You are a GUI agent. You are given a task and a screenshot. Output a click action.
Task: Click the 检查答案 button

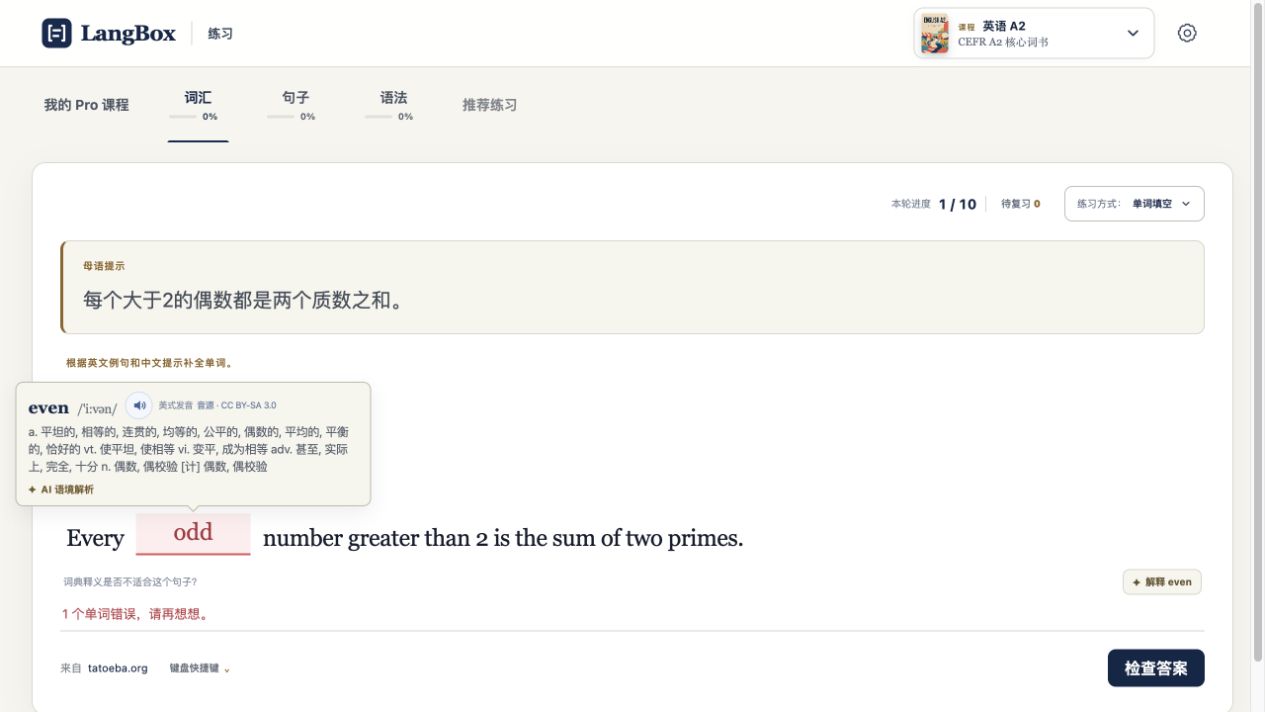pyautogui.click(x=1156, y=668)
